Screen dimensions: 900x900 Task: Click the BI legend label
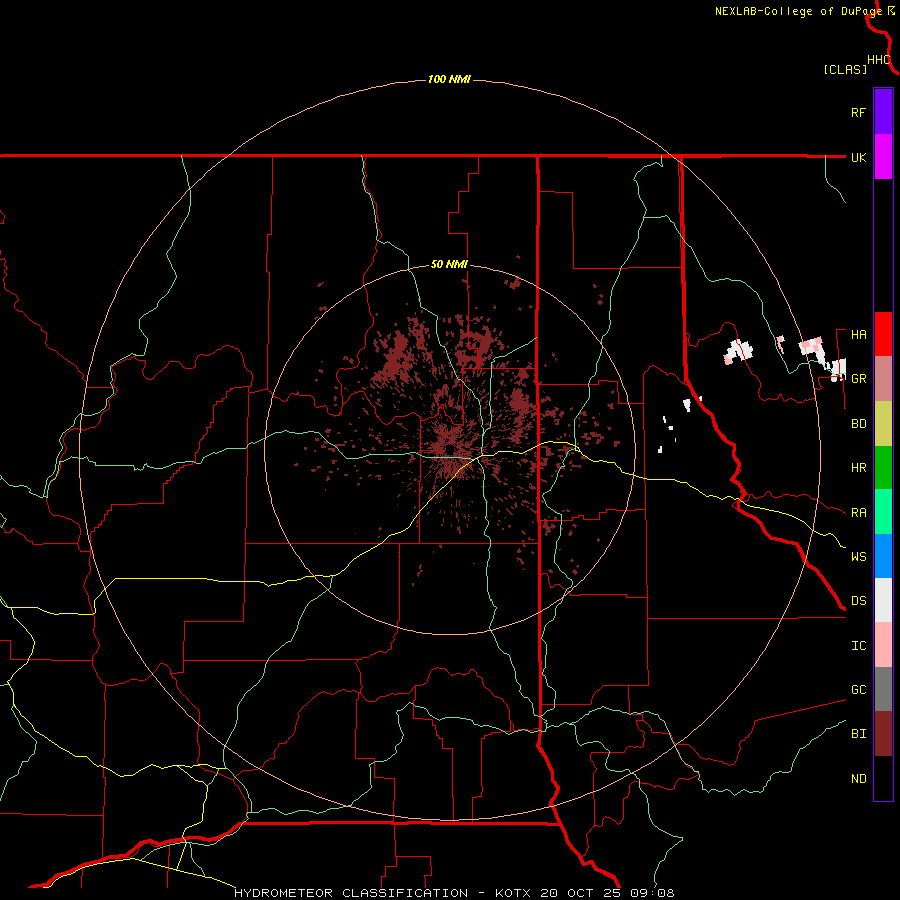point(858,734)
